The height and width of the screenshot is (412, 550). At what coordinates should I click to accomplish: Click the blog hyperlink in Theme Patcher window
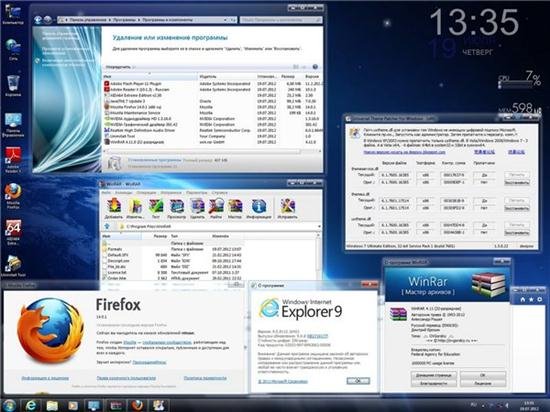[404, 152]
